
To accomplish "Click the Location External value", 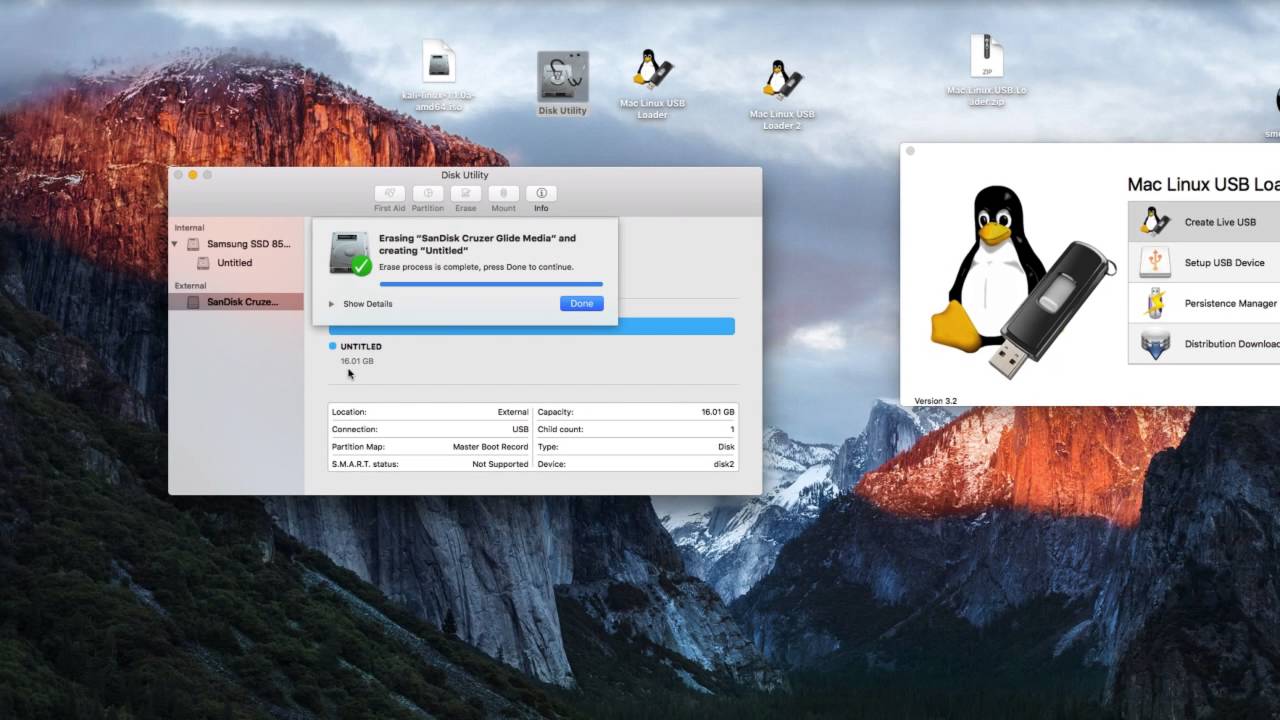I will pos(513,412).
